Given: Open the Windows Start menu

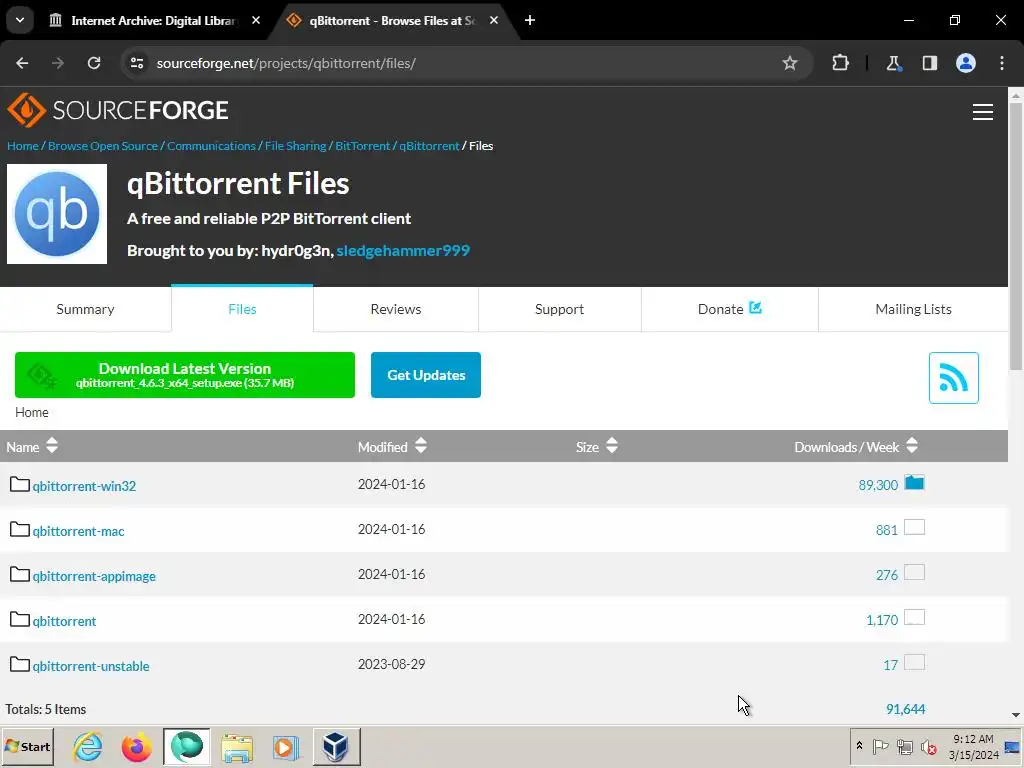Looking at the screenshot, I should (x=27, y=746).
